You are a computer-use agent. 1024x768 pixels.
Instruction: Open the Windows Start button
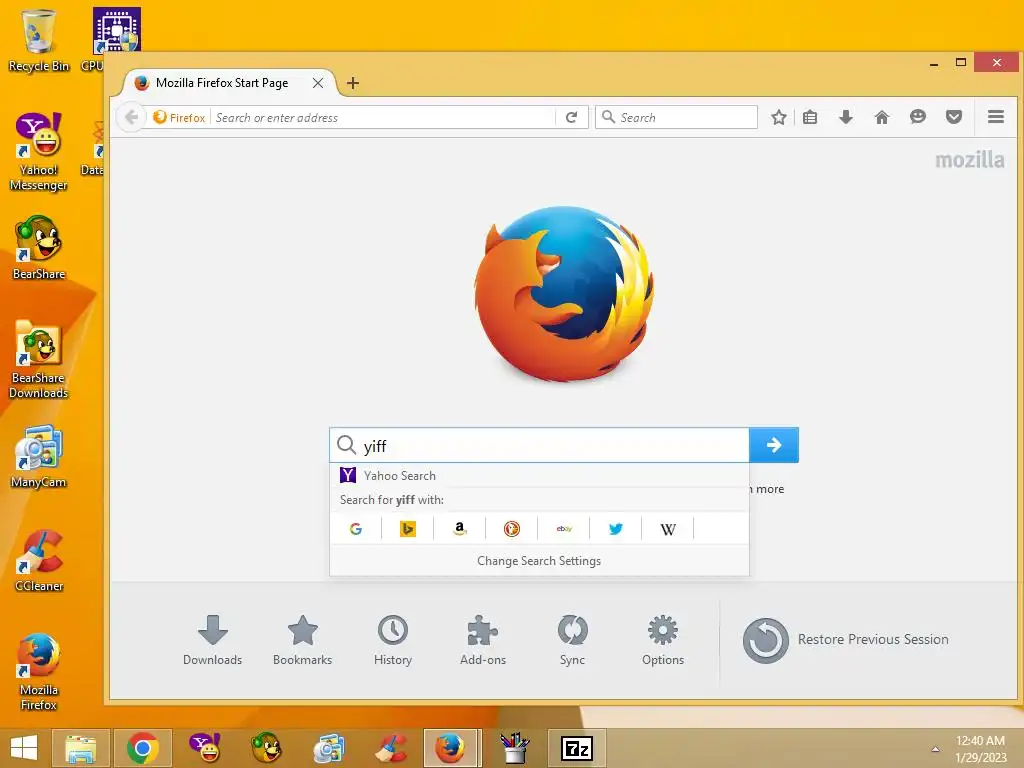24,748
